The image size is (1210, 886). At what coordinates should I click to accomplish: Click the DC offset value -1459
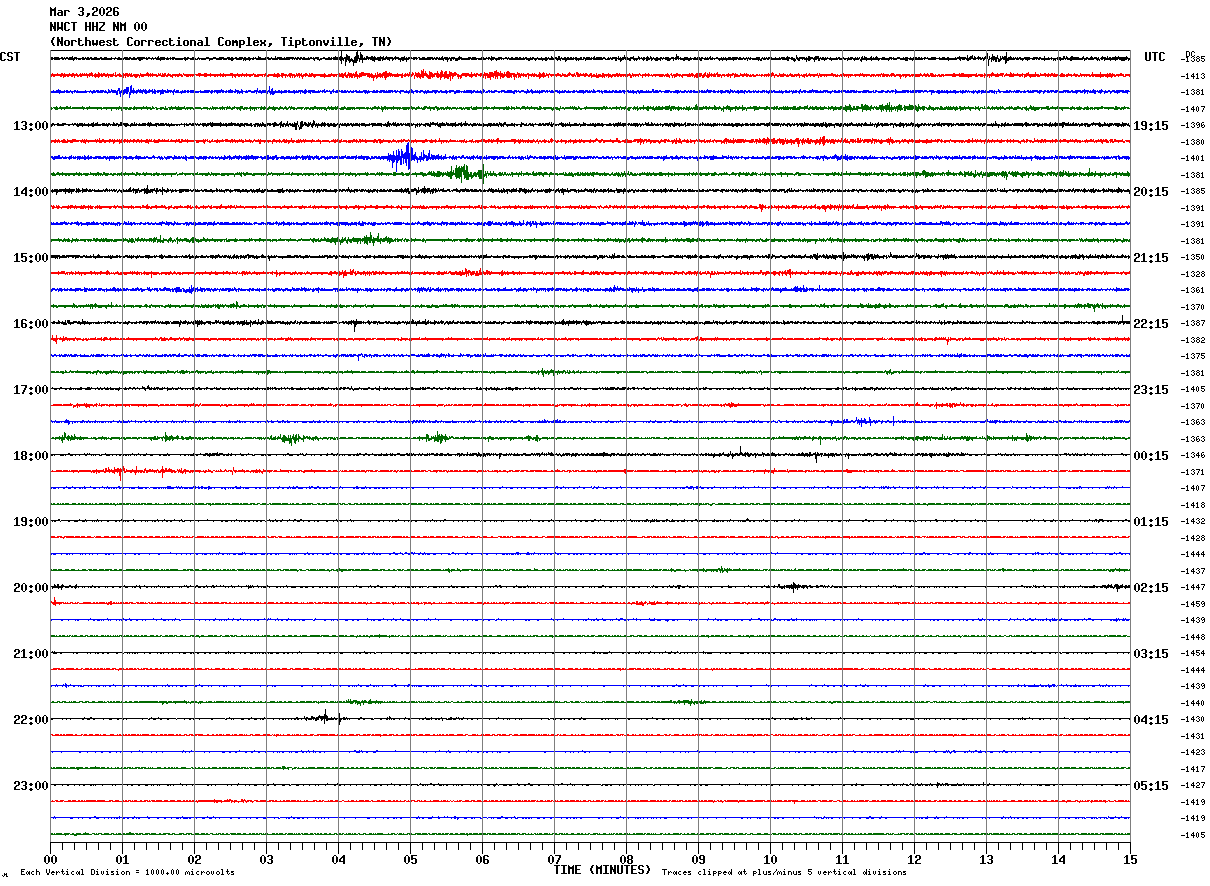(x=1192, y=604)
